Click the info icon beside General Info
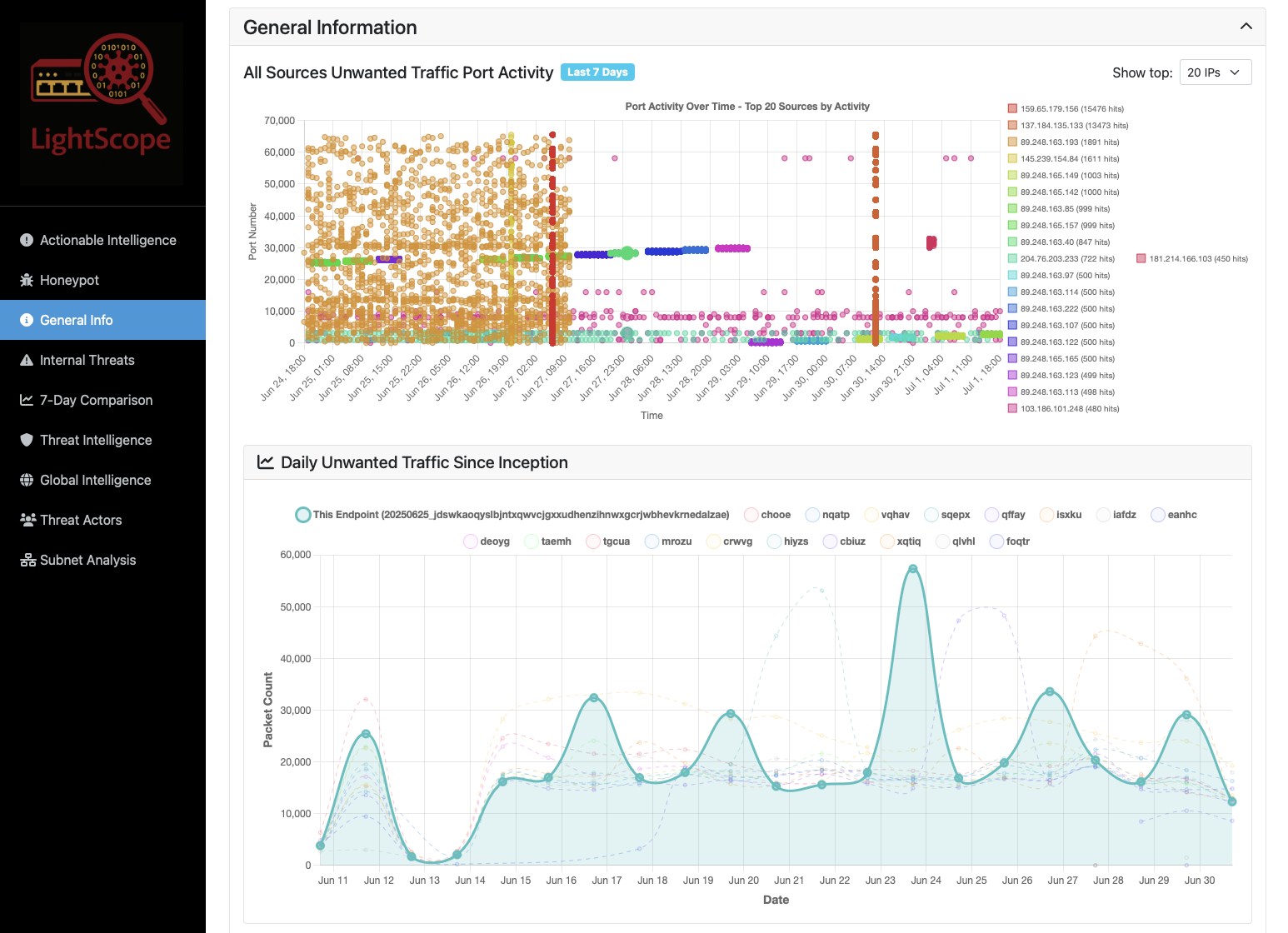The height and width of the screenshot is (933, 1288). click(x=26, y=320)
